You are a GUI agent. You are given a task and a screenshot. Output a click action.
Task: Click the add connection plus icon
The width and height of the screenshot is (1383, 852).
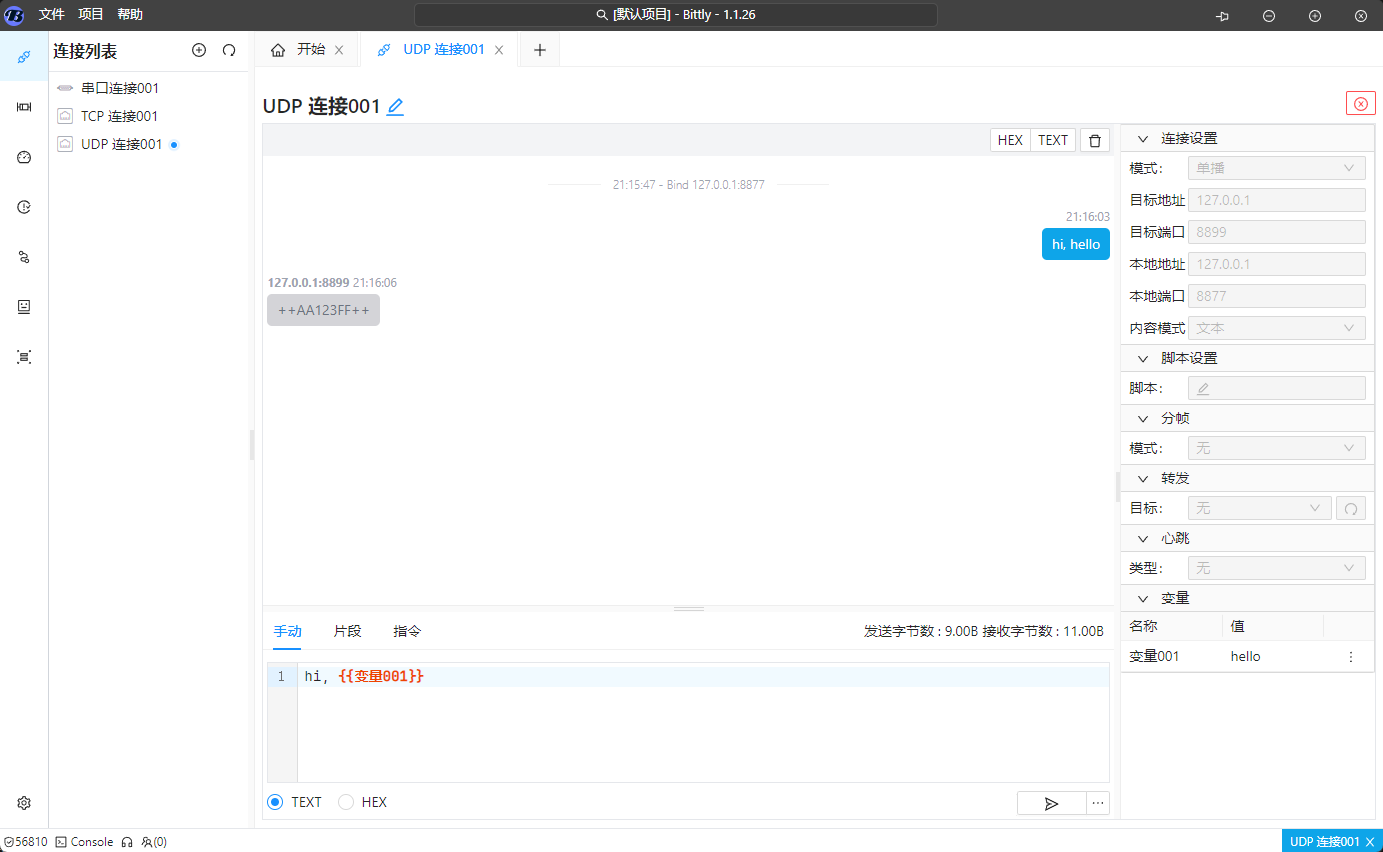199,50
